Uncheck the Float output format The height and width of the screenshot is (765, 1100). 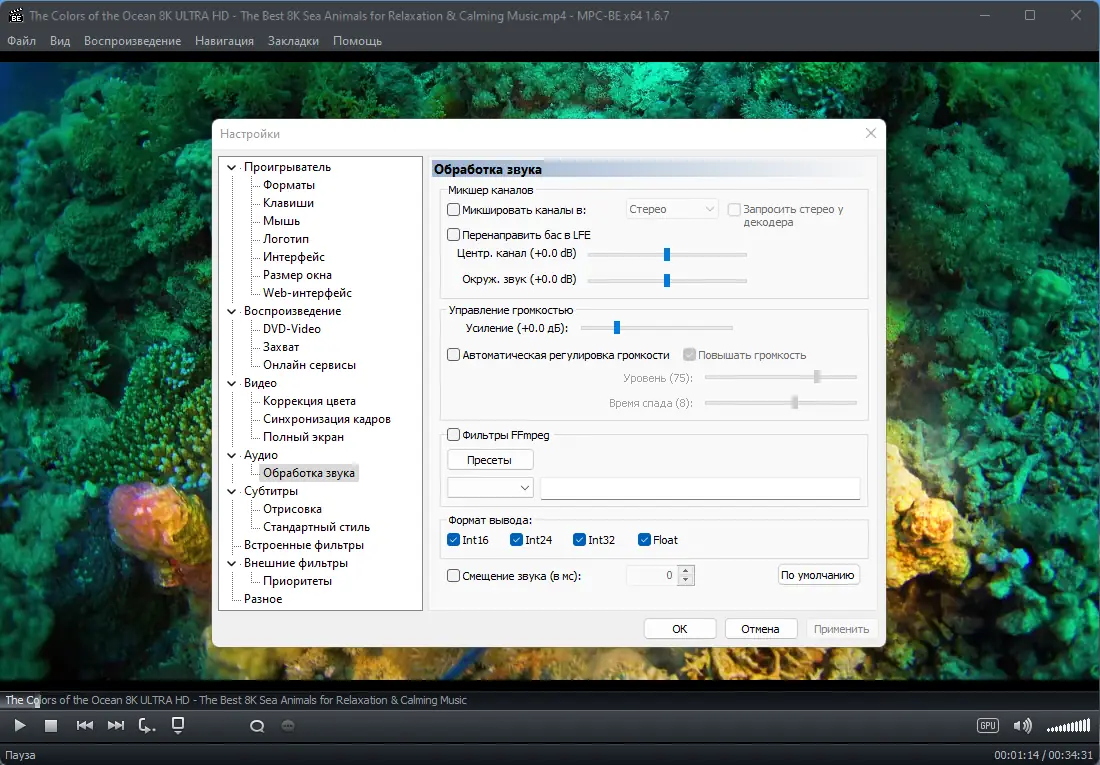tap(644, 540)
